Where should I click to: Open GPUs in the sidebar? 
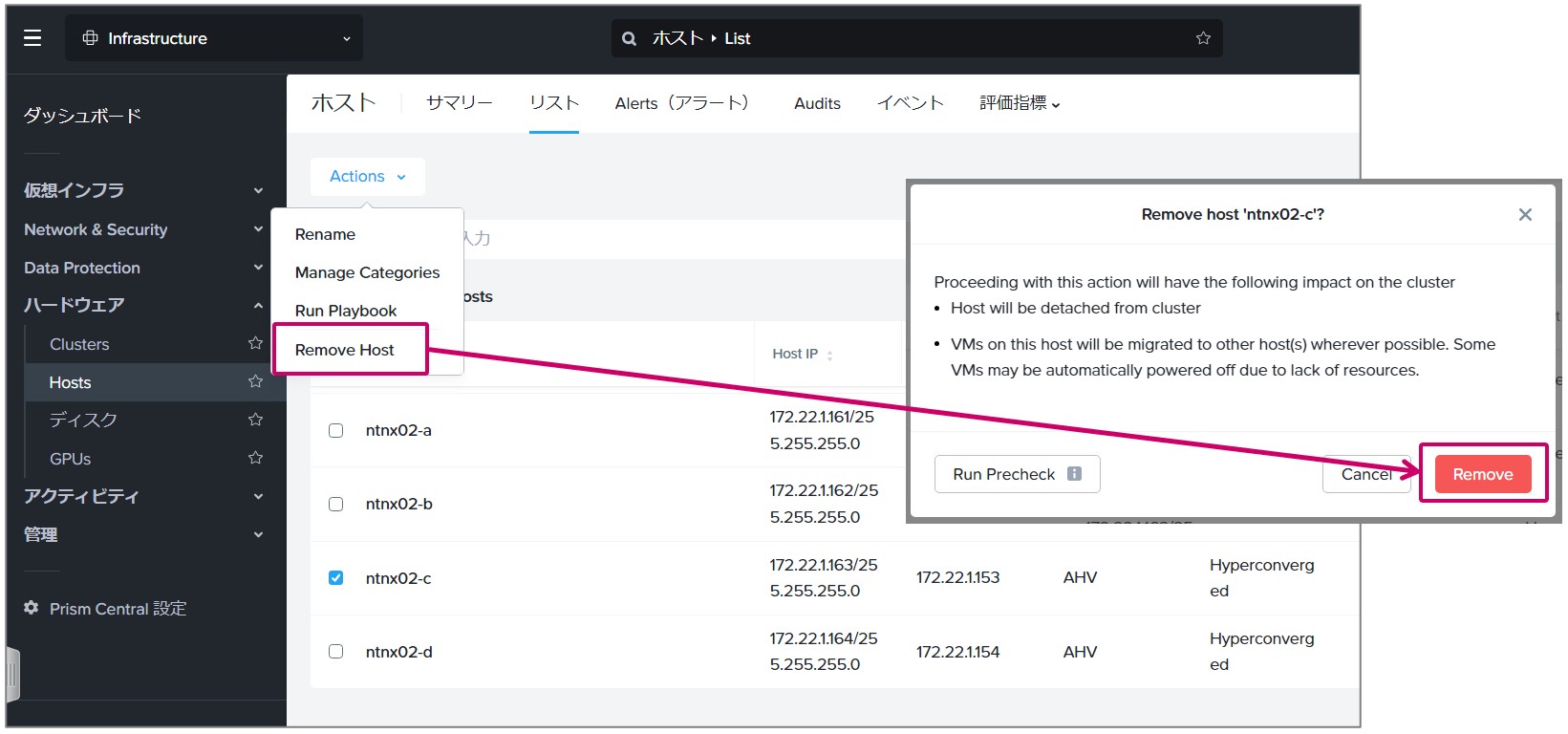coord(71,459)
